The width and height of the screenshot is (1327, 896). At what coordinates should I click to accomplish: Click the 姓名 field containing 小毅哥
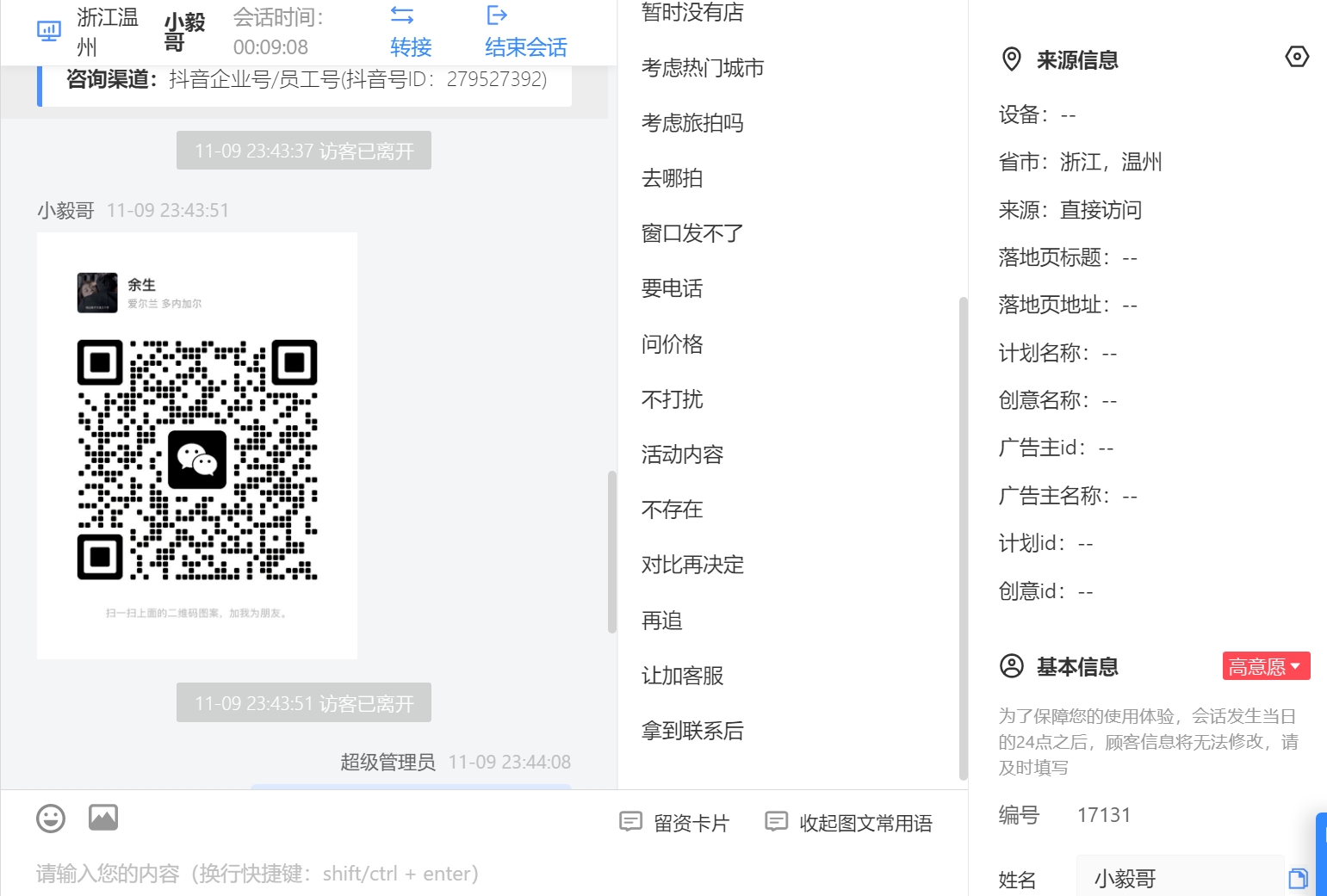point(1180,879)
